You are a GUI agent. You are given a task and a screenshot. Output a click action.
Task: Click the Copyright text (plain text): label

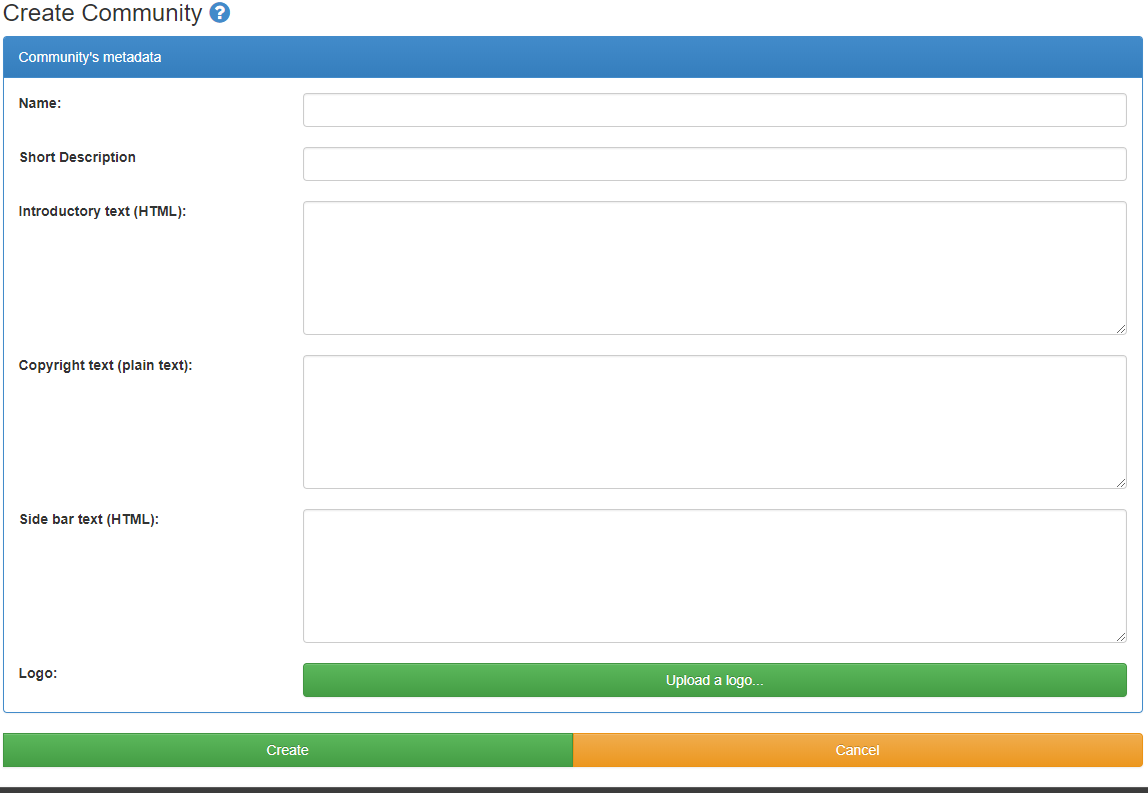pos(105,365)
